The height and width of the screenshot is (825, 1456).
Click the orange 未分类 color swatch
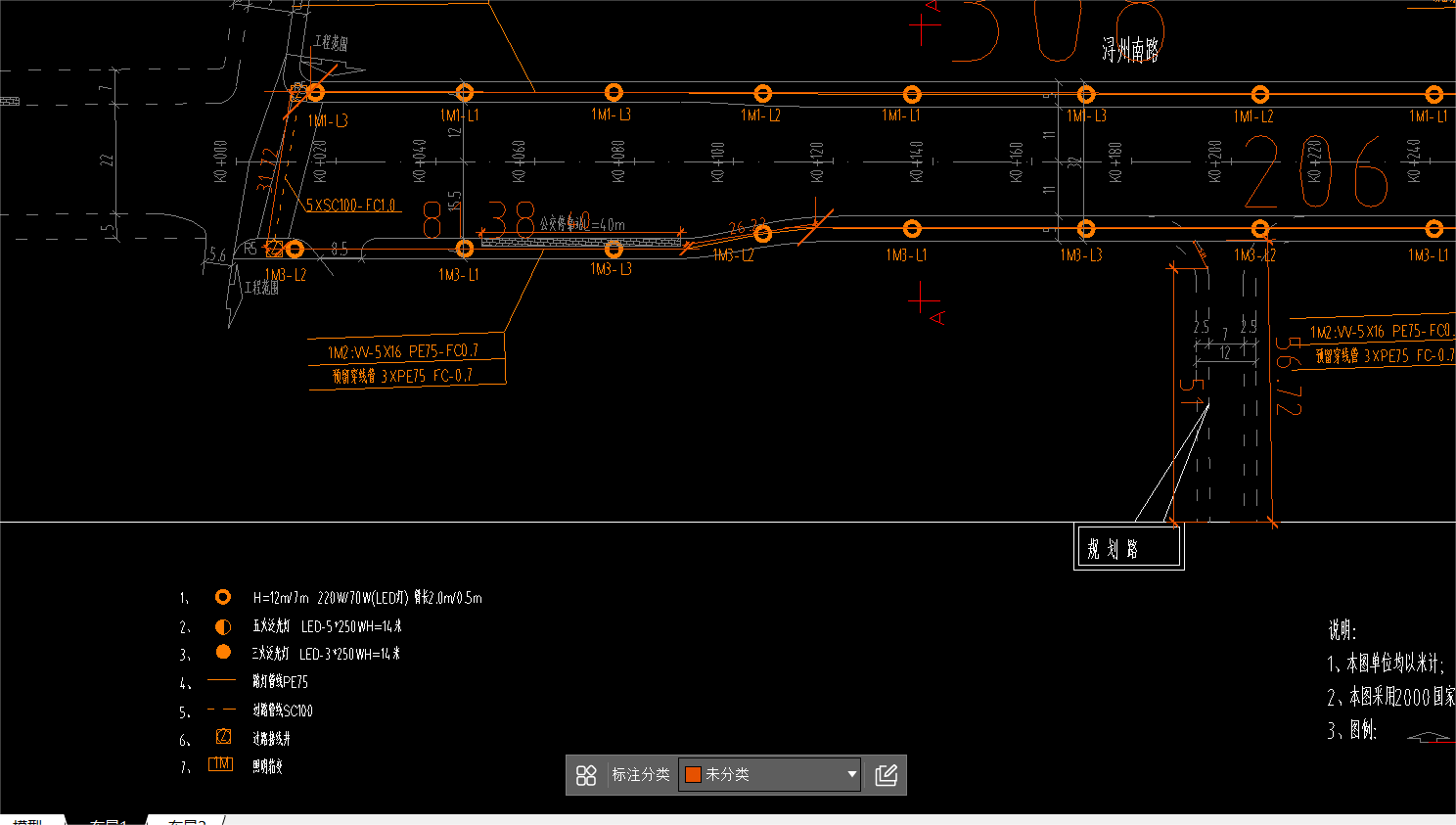point(693,775)
